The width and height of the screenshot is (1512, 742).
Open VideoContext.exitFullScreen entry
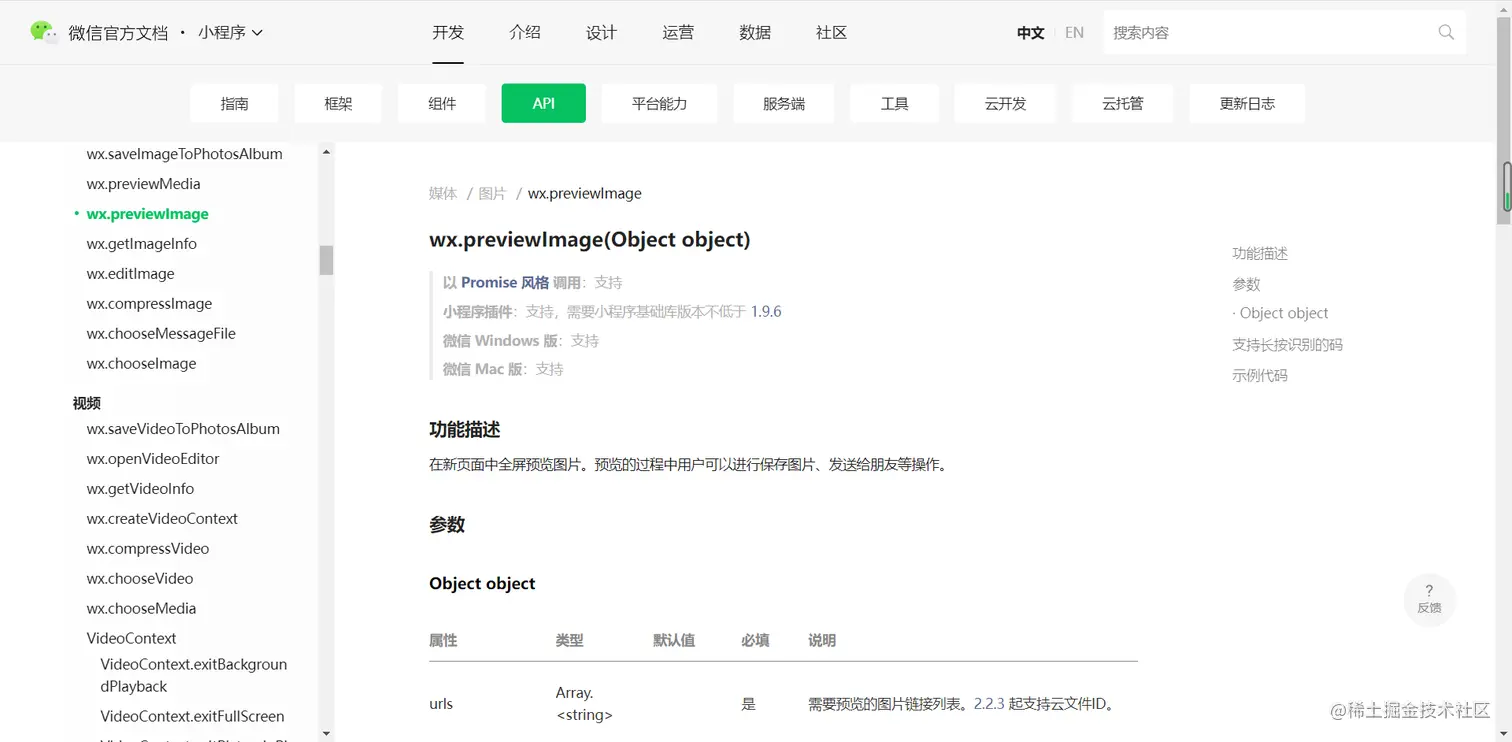point(192,716)
